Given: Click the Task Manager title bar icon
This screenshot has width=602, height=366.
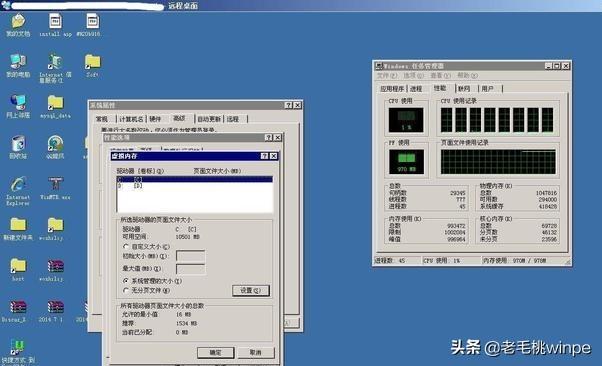Looking at the screenshot, I should click(379, 66).
